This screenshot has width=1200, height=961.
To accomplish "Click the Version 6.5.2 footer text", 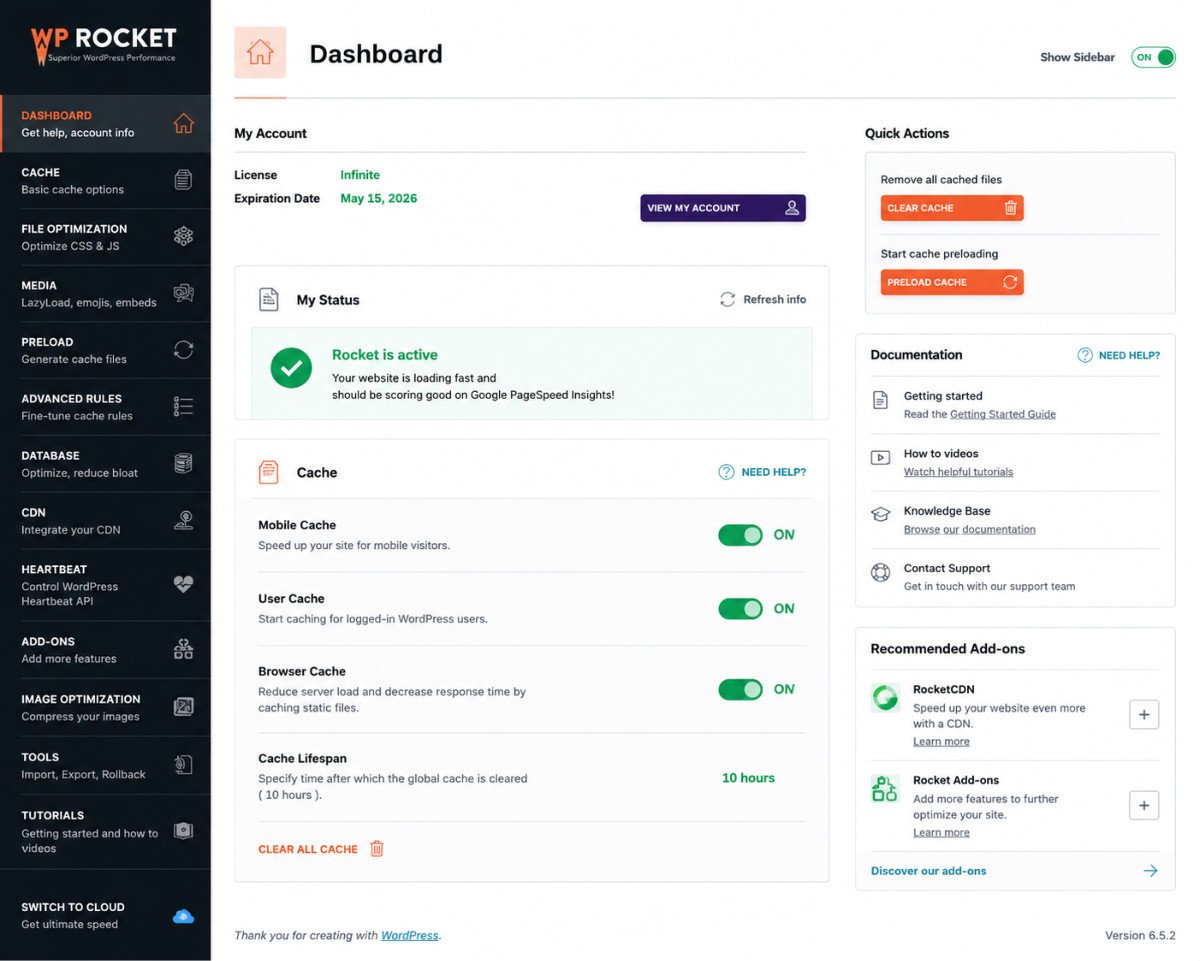I will pos(1140,936).
